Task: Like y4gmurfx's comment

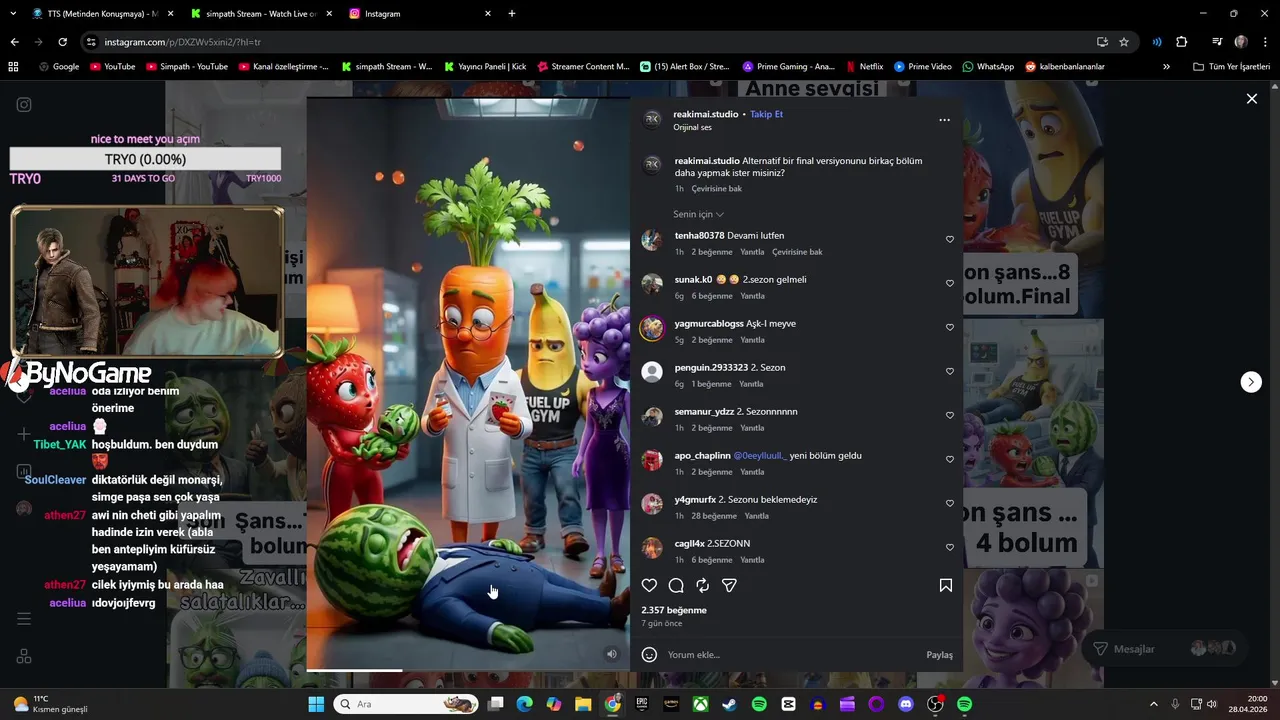Action: tap(950, 504)
